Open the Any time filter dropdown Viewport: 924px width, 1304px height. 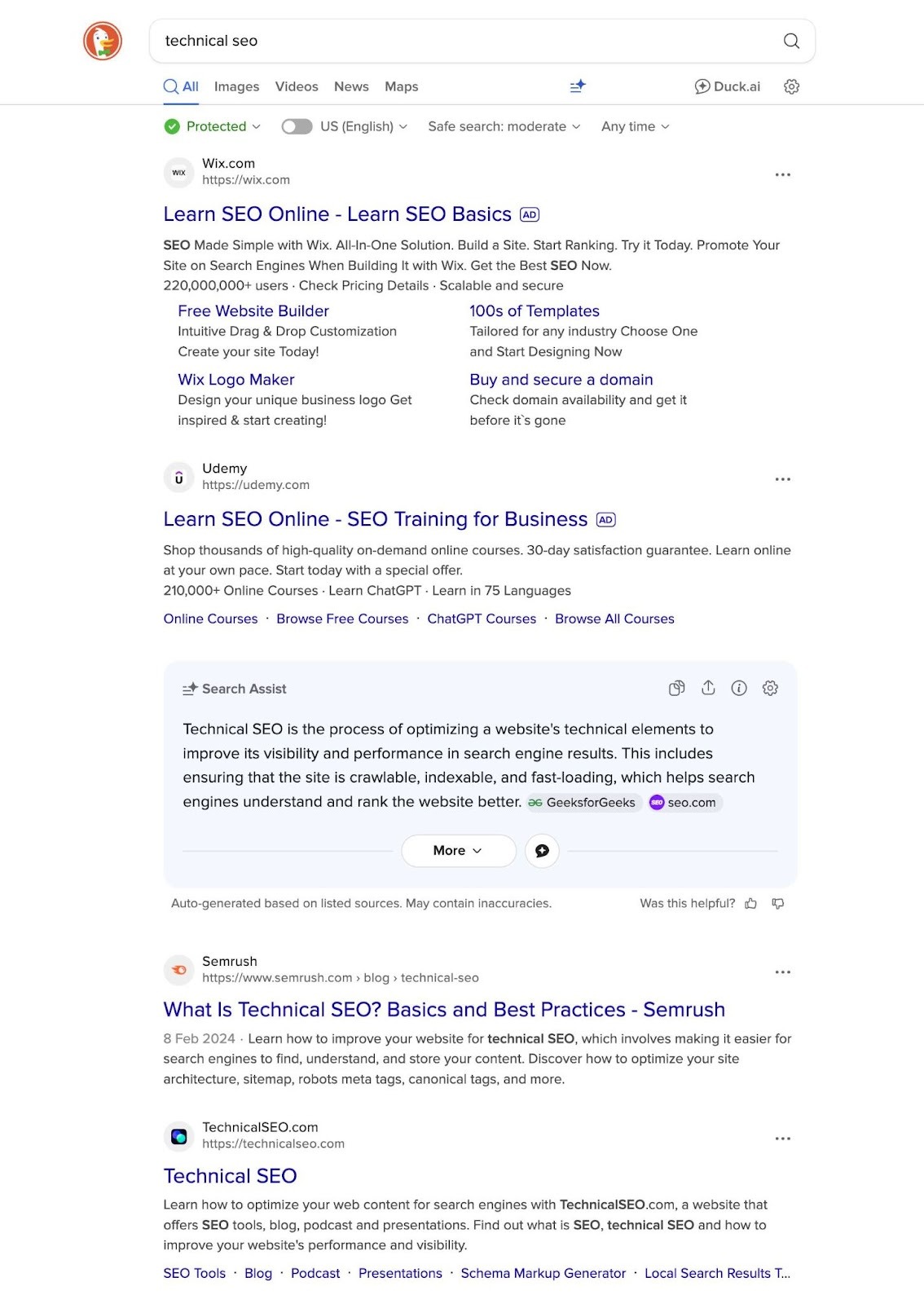tap(635, 126)
